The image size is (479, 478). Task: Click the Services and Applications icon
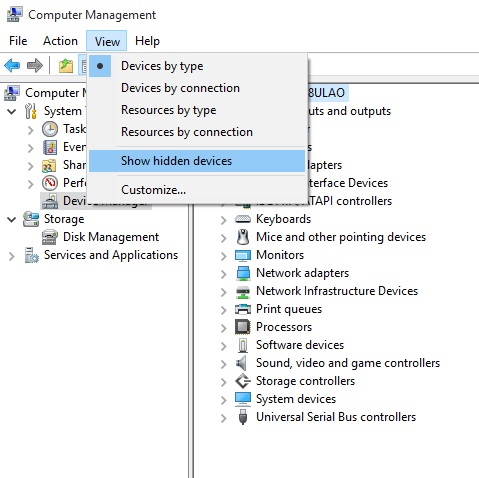coord(31,255)
